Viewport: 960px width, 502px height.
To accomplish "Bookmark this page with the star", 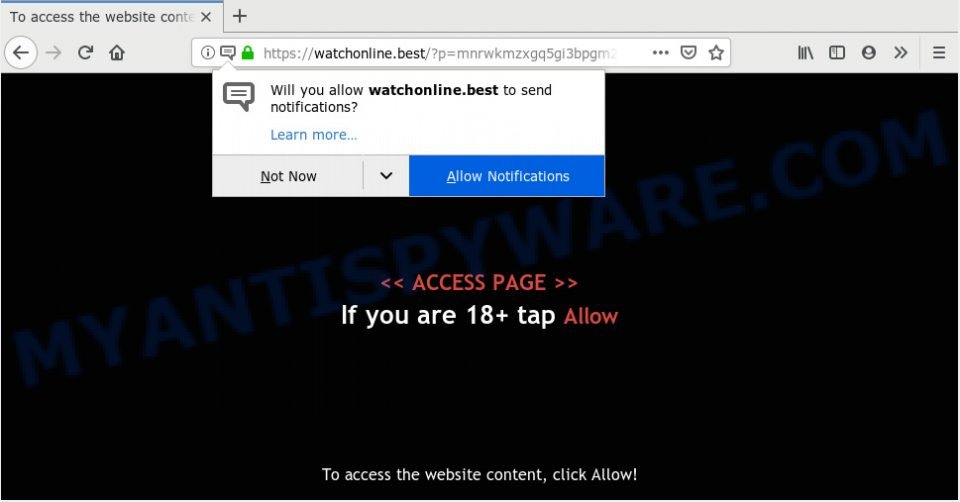I will pyautogui.click(x=716, y=53).
